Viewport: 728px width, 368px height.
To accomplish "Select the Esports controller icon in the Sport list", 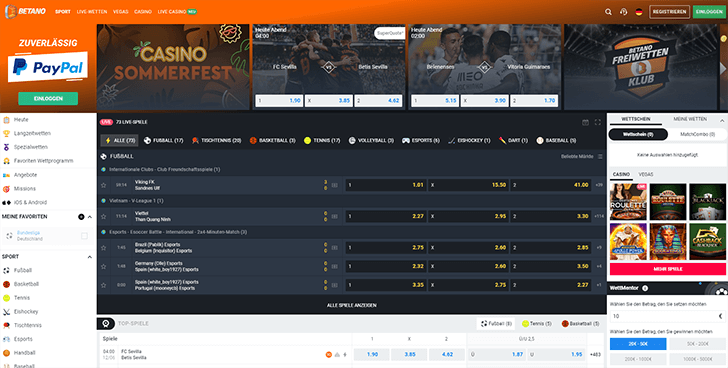I will [x=6, y=339].
